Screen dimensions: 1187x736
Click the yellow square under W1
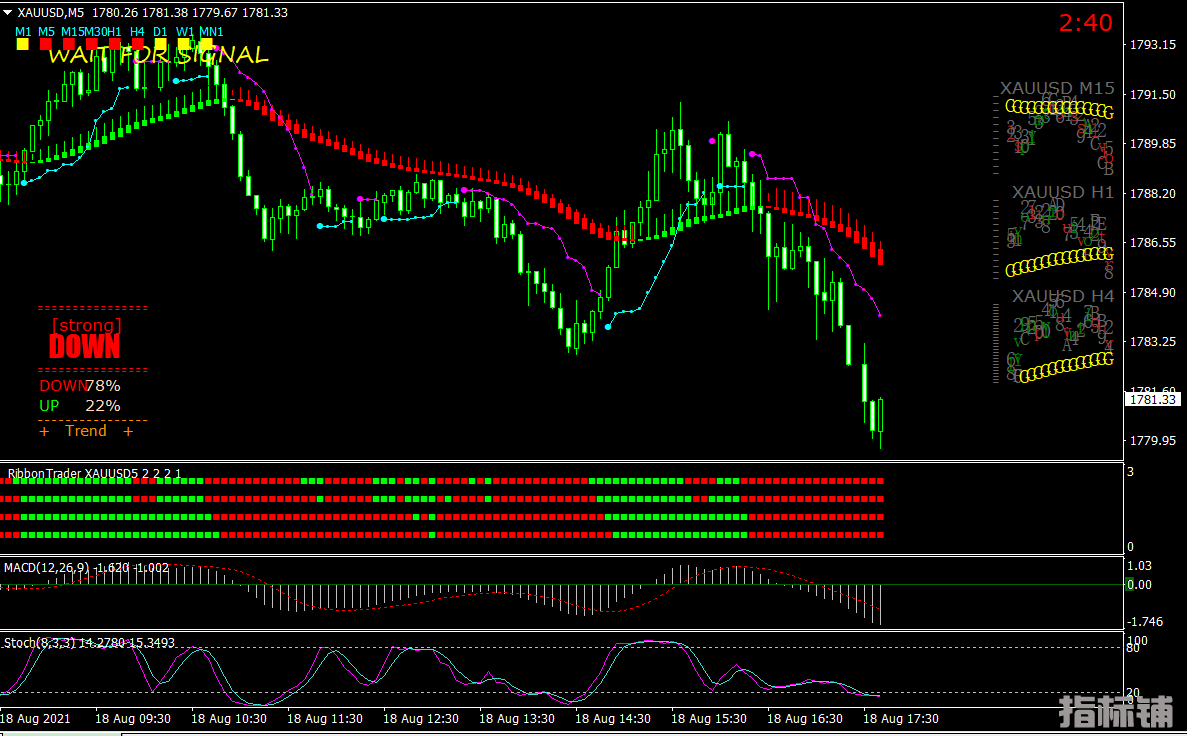tap(185, 45)
